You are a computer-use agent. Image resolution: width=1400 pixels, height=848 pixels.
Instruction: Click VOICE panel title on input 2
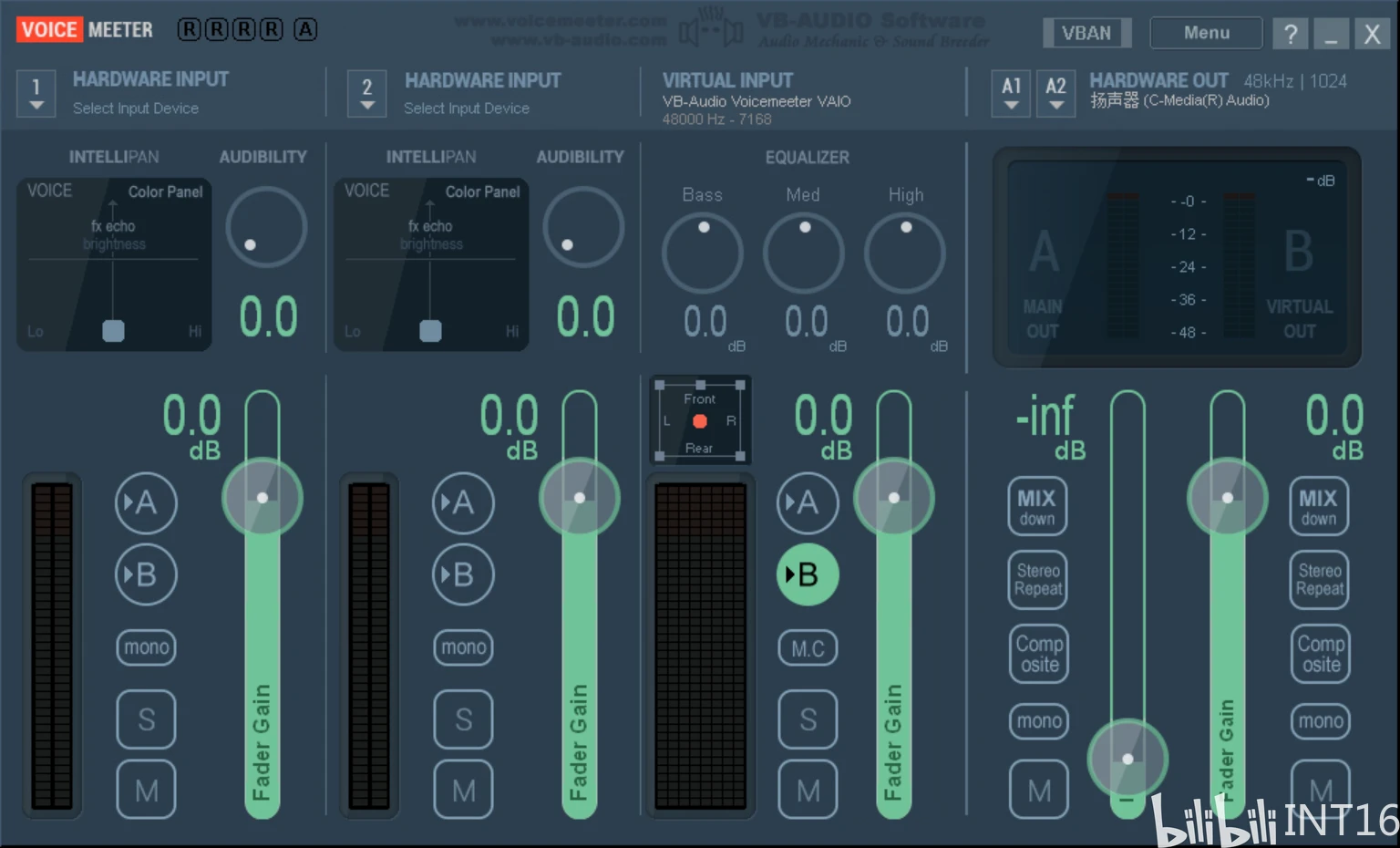click(x=366, y=191)
